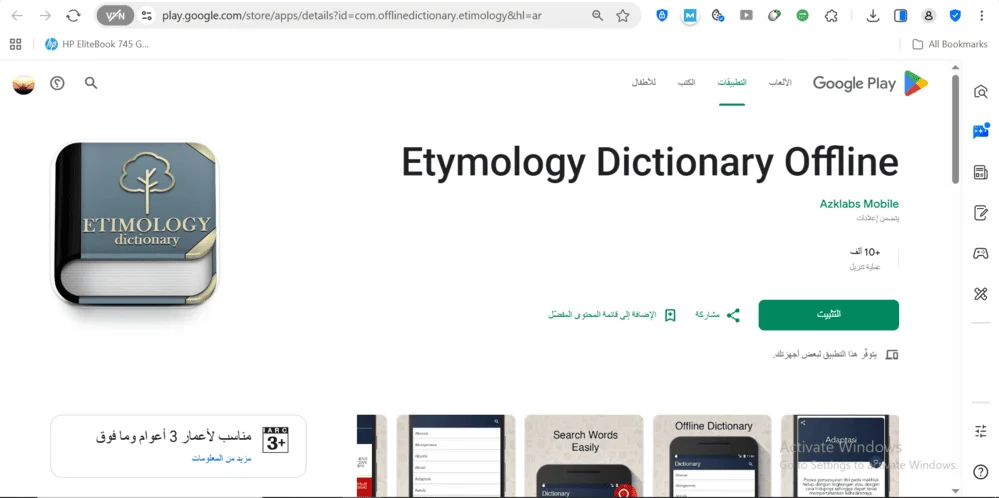Click the green التثبيت install button
This screenshot has height=498, width=999.
828,315
